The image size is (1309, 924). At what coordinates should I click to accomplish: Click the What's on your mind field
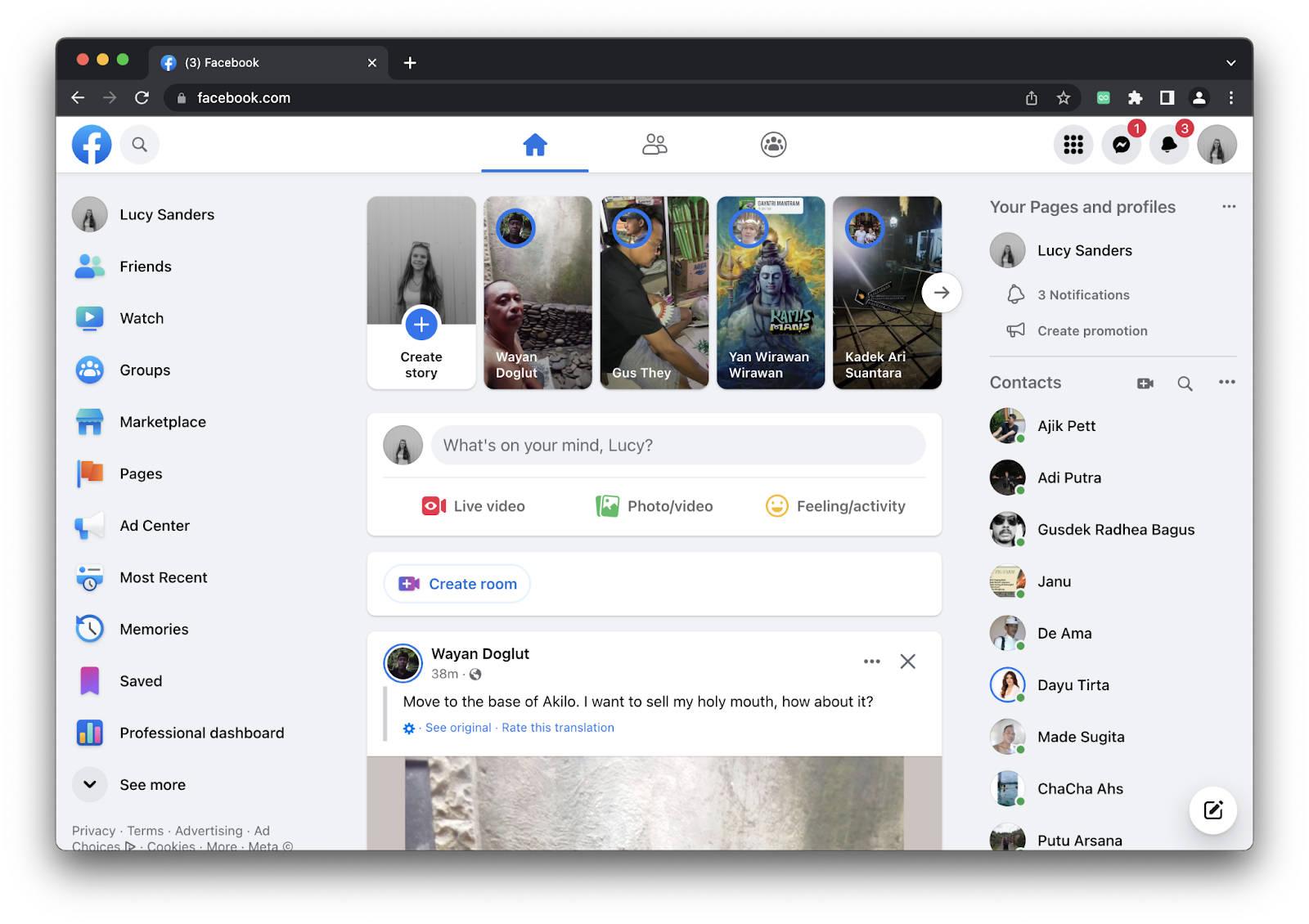pyautogui.click(x=678, y=446)
